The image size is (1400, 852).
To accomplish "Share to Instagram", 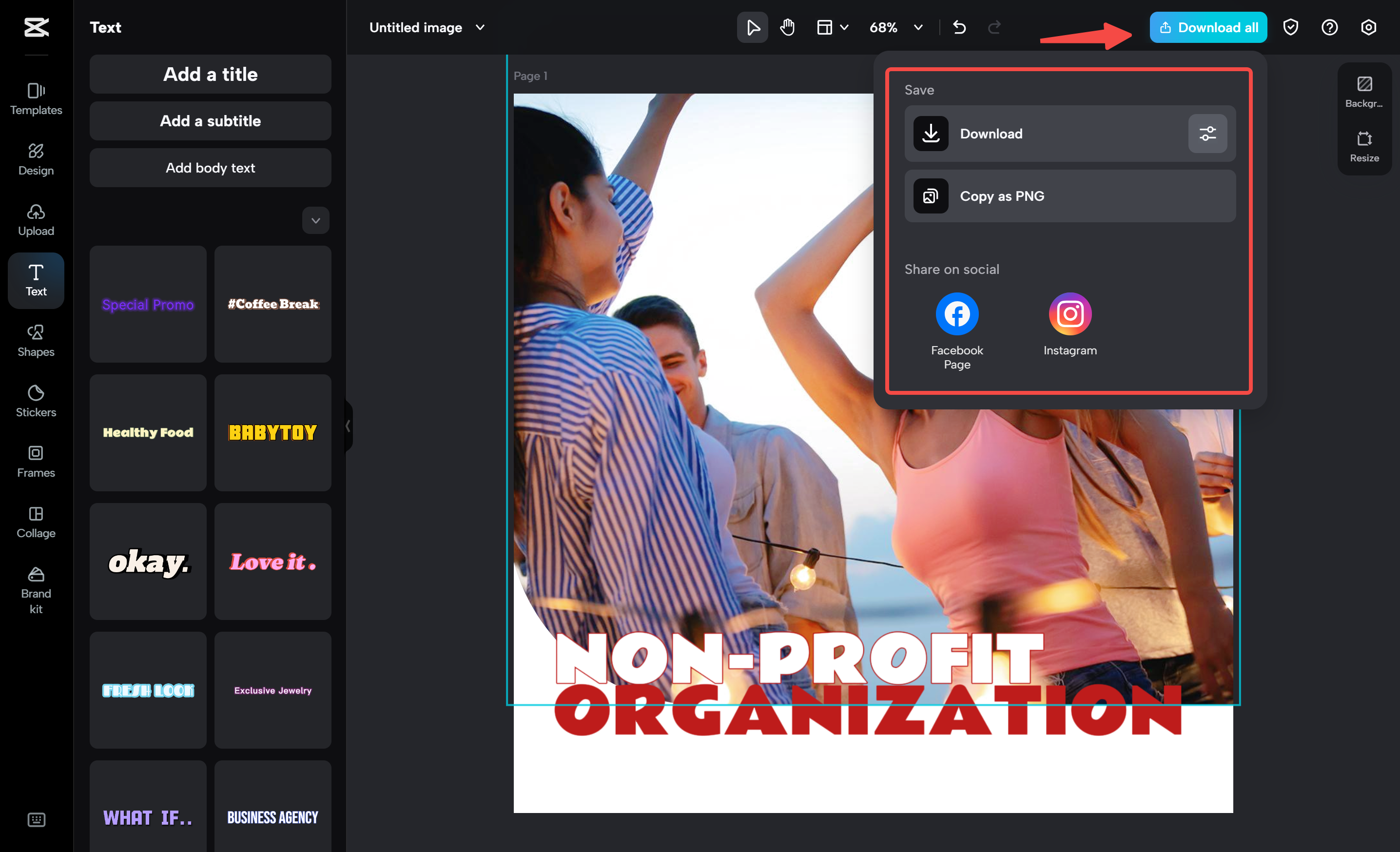I will tap(1069, 314).
